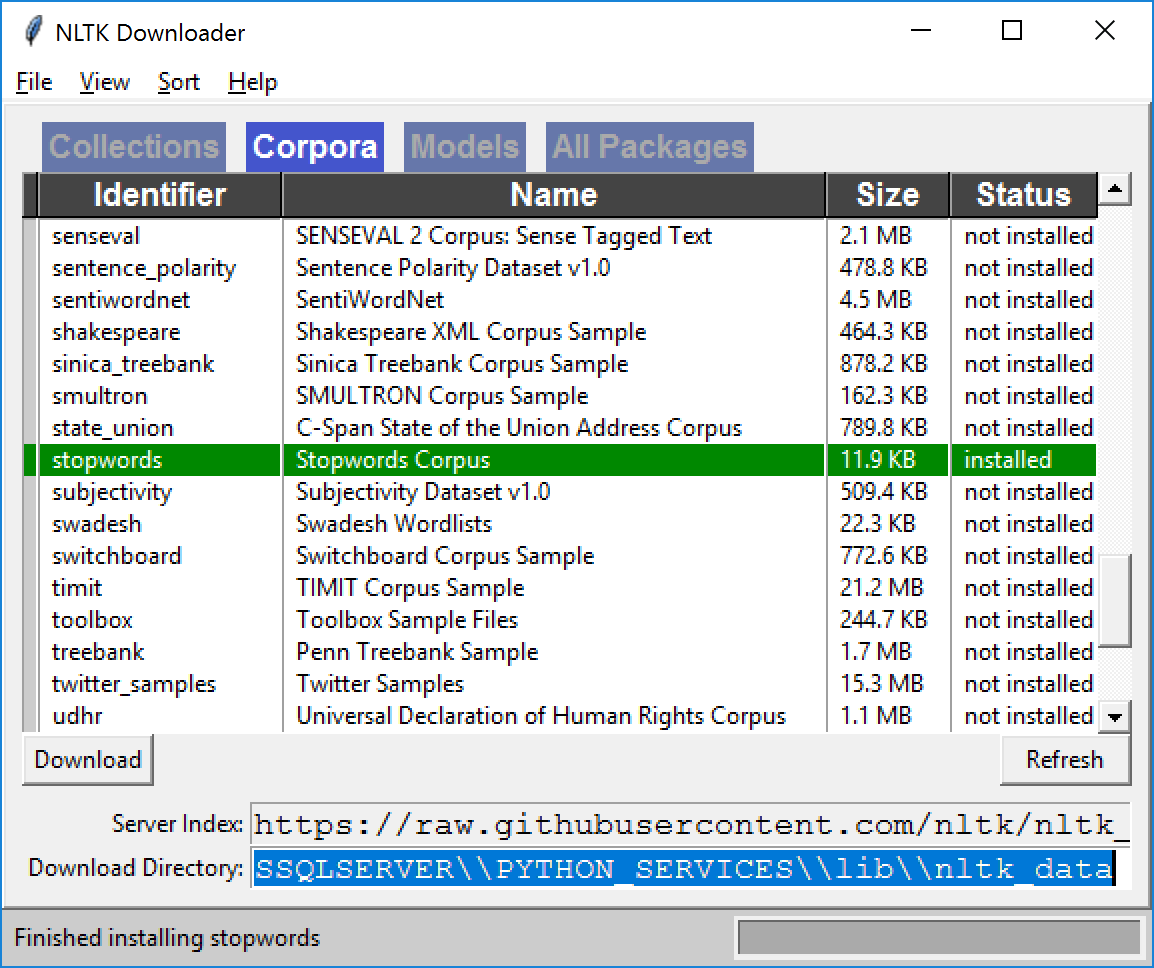1154x968 pixels.
Task: Open the File menu
Action: [x=34, y=82]
